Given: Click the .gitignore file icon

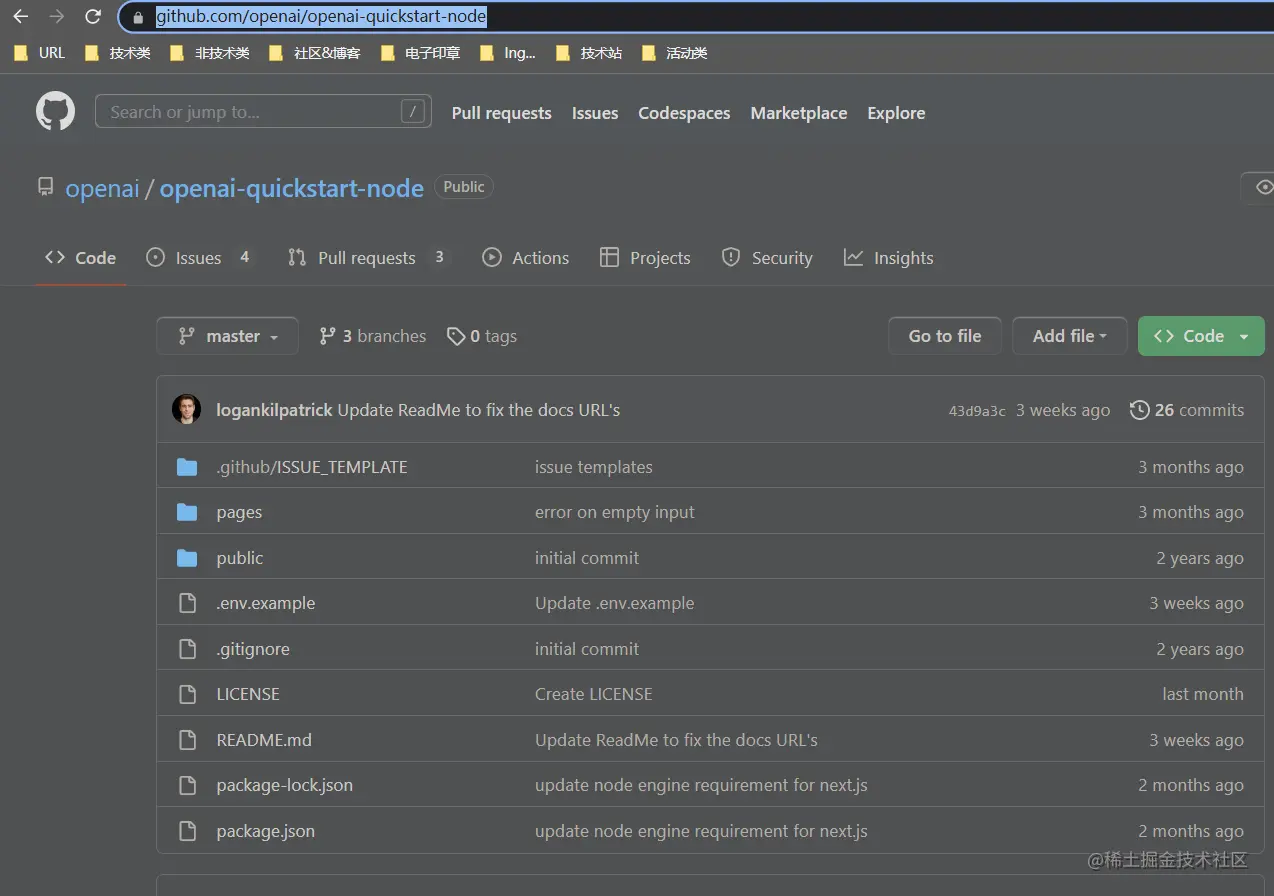Looking at the screenshot, I should point(187,649).
